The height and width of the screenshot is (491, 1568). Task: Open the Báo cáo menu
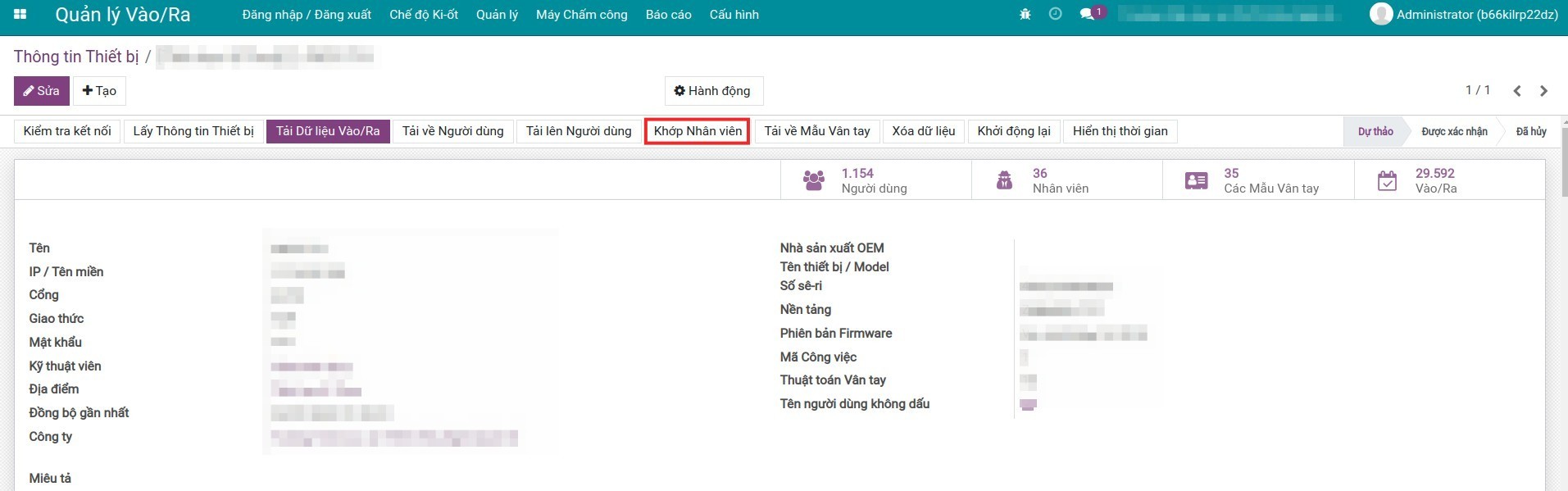[x=668, y=15]
